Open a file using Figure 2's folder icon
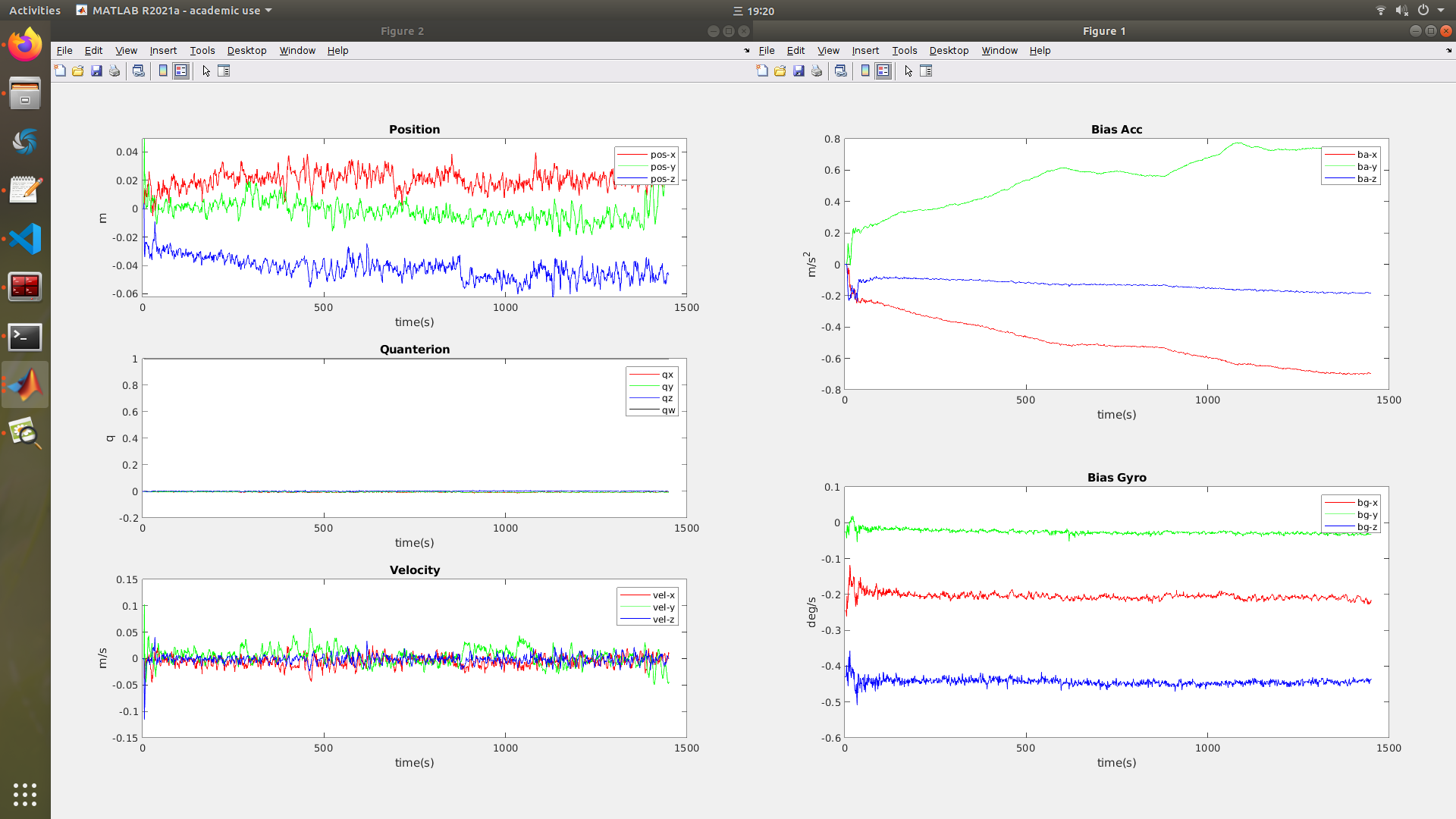Viewport: 1456px width, 819px height. 78,71
